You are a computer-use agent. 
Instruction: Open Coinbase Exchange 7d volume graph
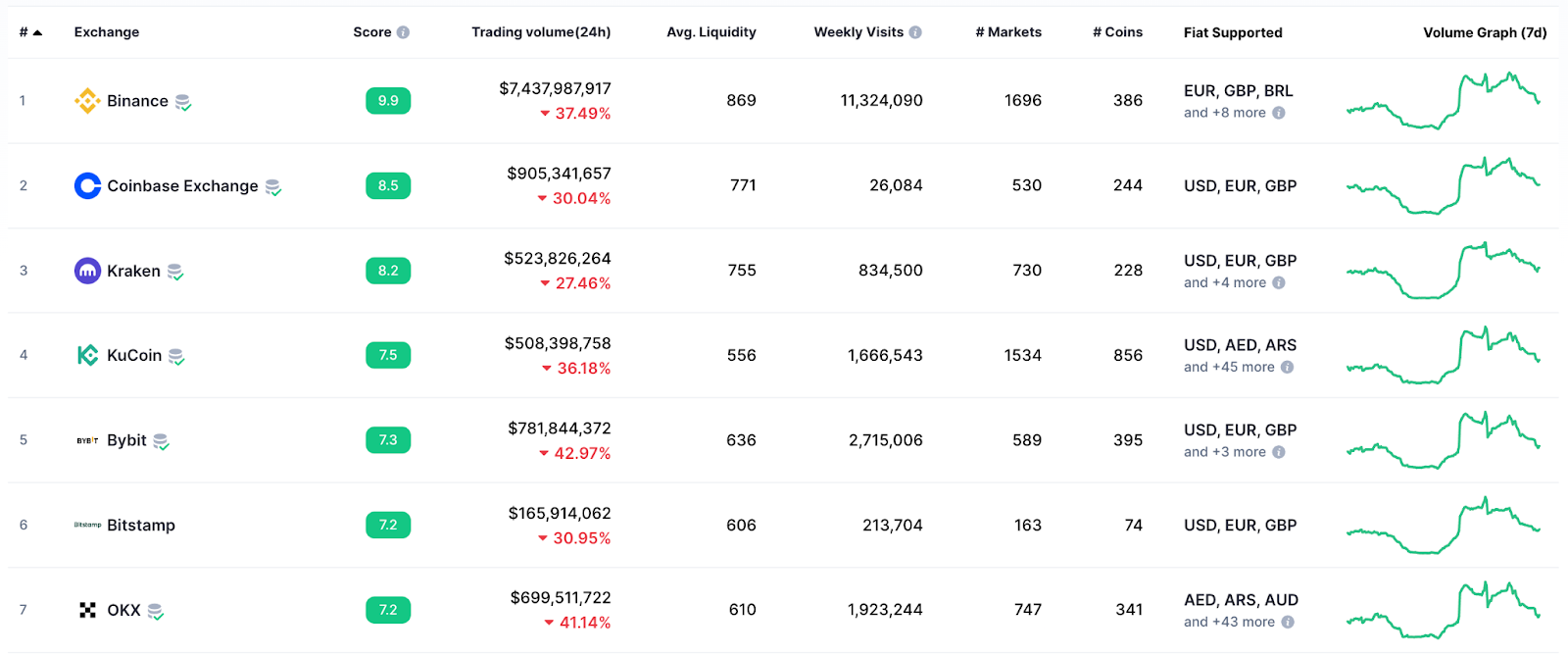click(x=1443, y=185)
